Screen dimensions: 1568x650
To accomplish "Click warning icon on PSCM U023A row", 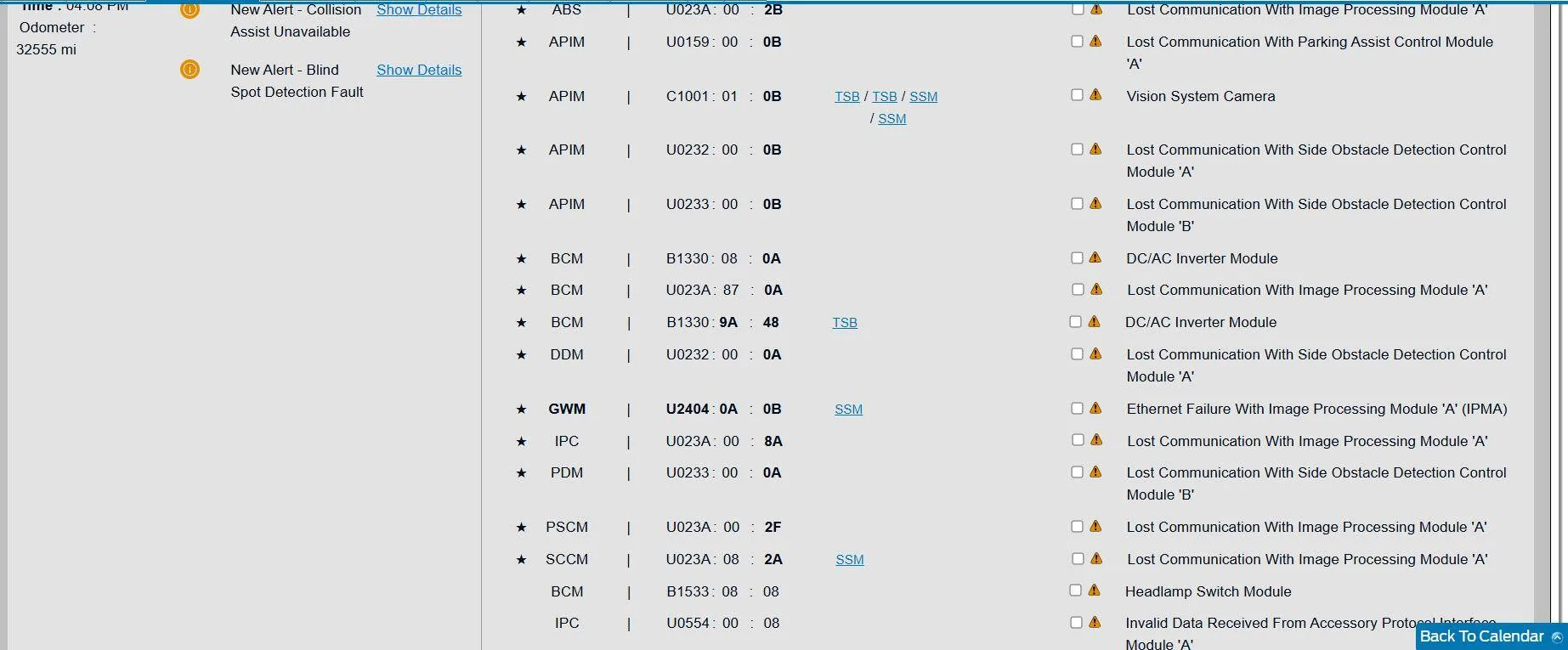I will click(x=1095, y=526).
